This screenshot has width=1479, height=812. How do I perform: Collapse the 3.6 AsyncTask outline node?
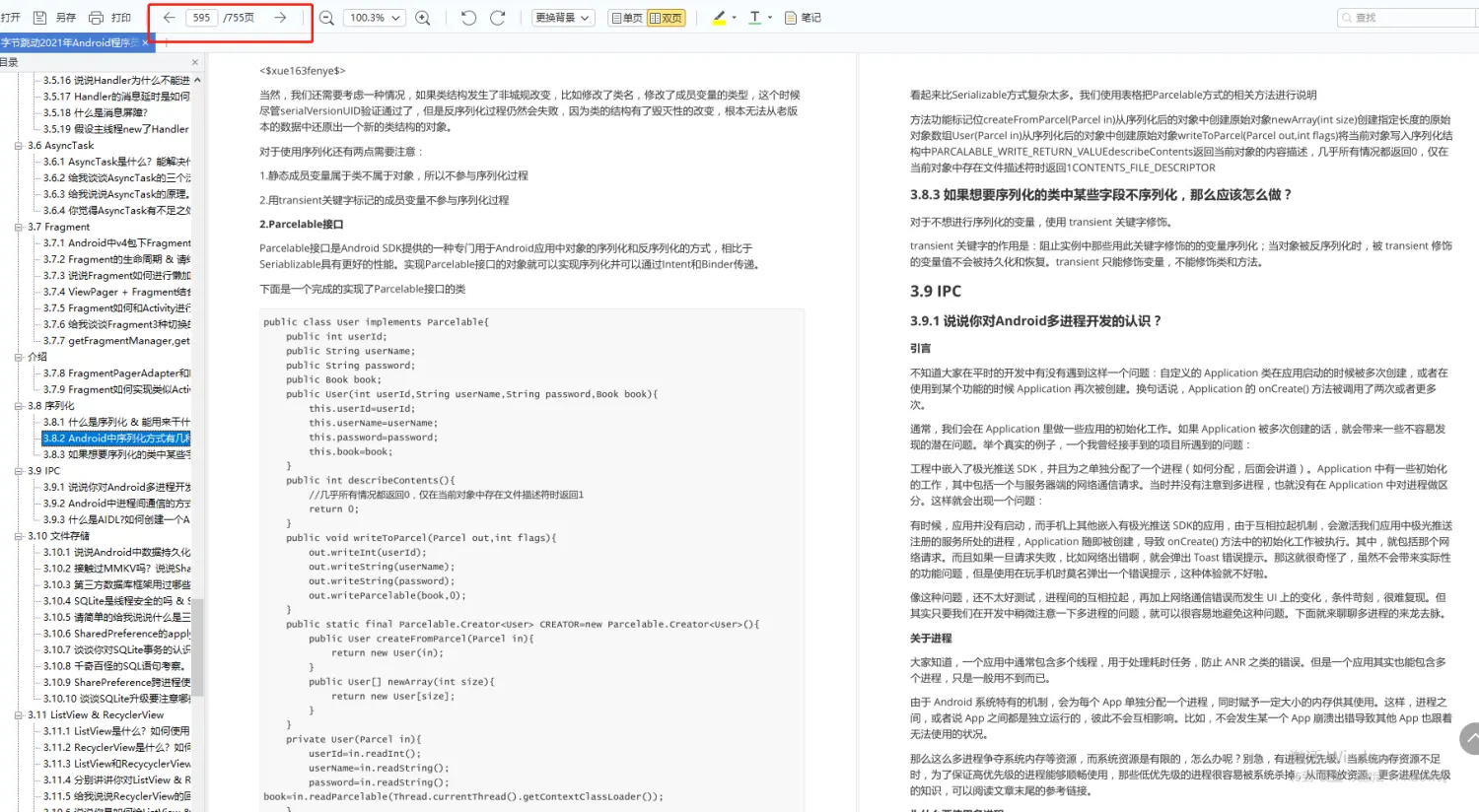(x=19, y=145)
